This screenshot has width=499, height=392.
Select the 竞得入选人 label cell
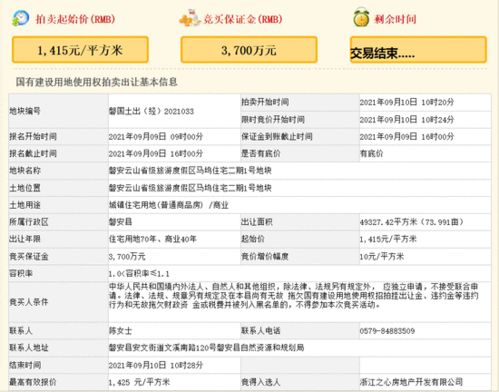click(x=300, y=382)
